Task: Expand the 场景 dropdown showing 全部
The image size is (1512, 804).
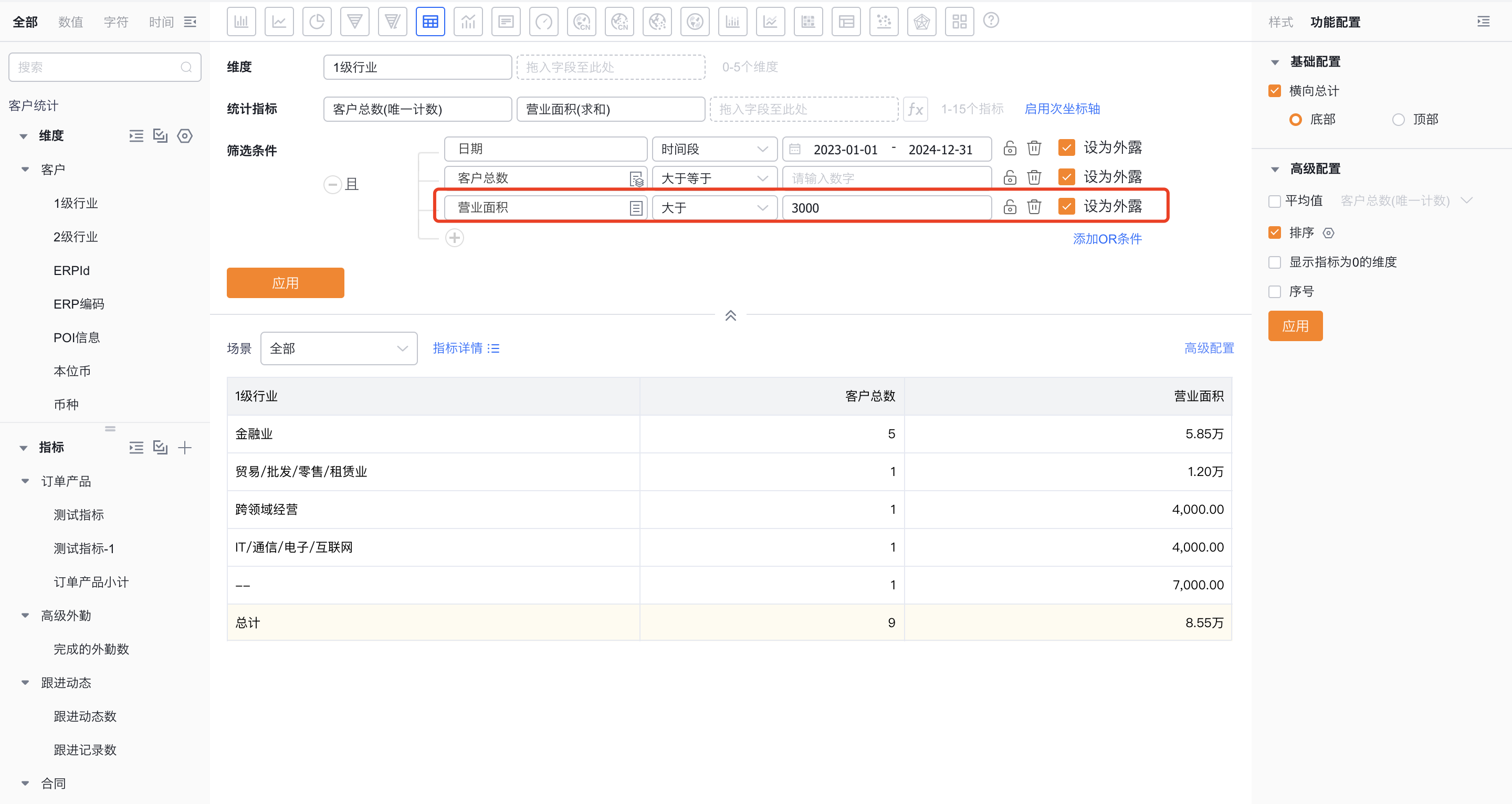Action: point(339,348)
